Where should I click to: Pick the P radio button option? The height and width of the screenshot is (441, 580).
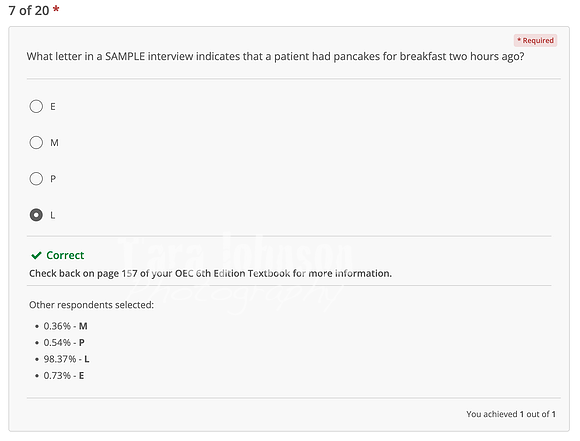point(36,179)
